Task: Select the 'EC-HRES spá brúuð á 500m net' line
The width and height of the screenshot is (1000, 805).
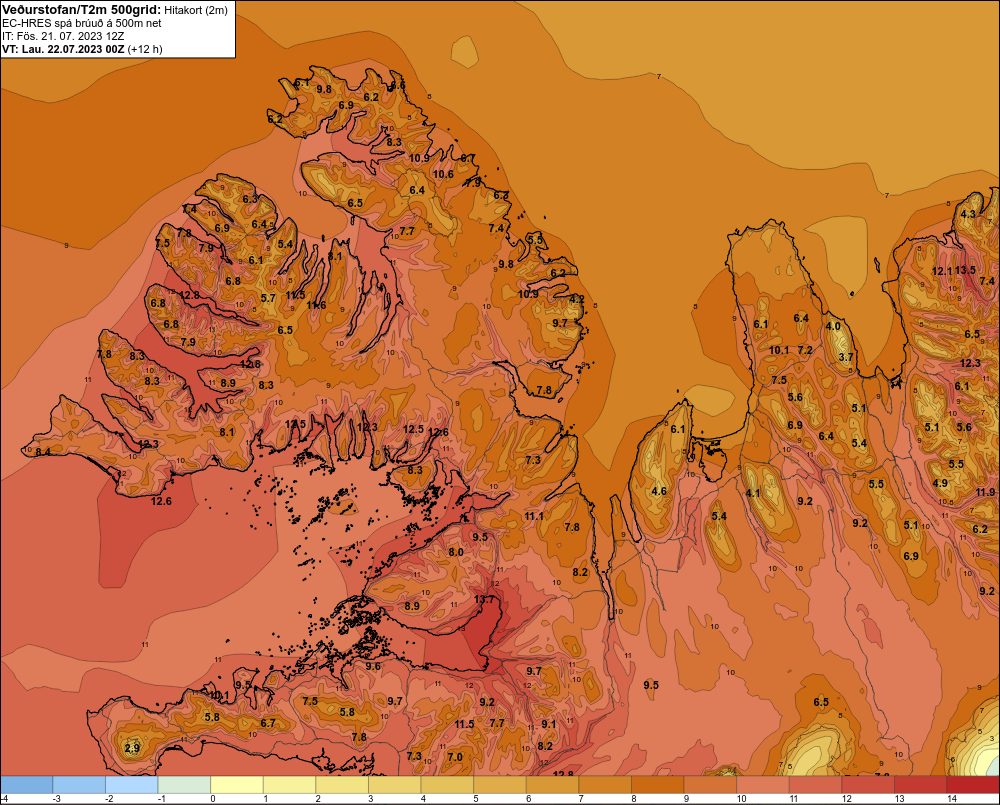Action: click(x=82, y=23)
